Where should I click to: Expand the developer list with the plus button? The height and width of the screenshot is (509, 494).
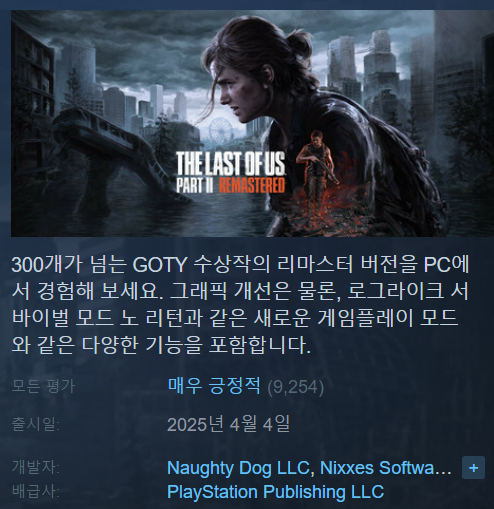473,468
